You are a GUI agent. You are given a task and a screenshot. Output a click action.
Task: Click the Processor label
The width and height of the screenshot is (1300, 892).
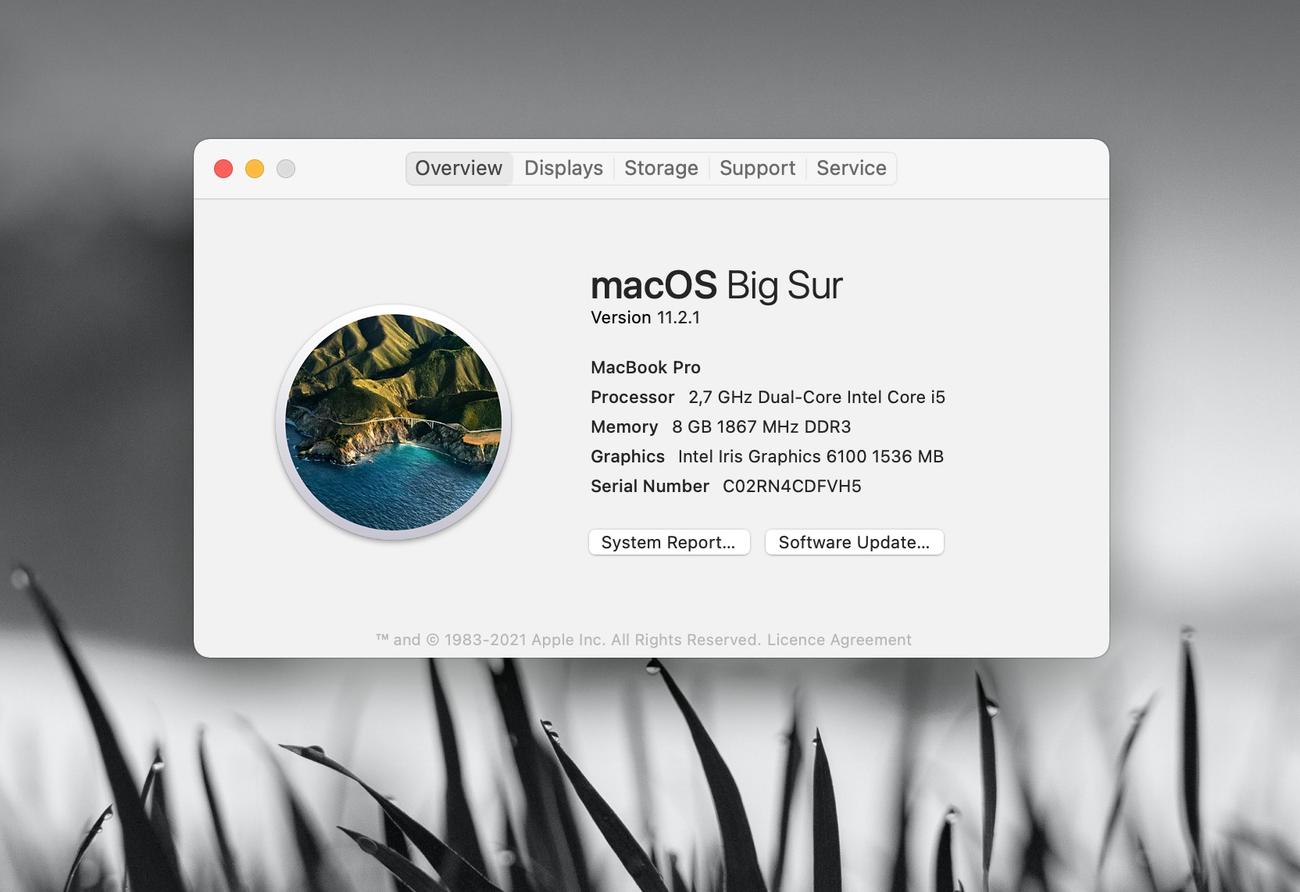point(632,397)
